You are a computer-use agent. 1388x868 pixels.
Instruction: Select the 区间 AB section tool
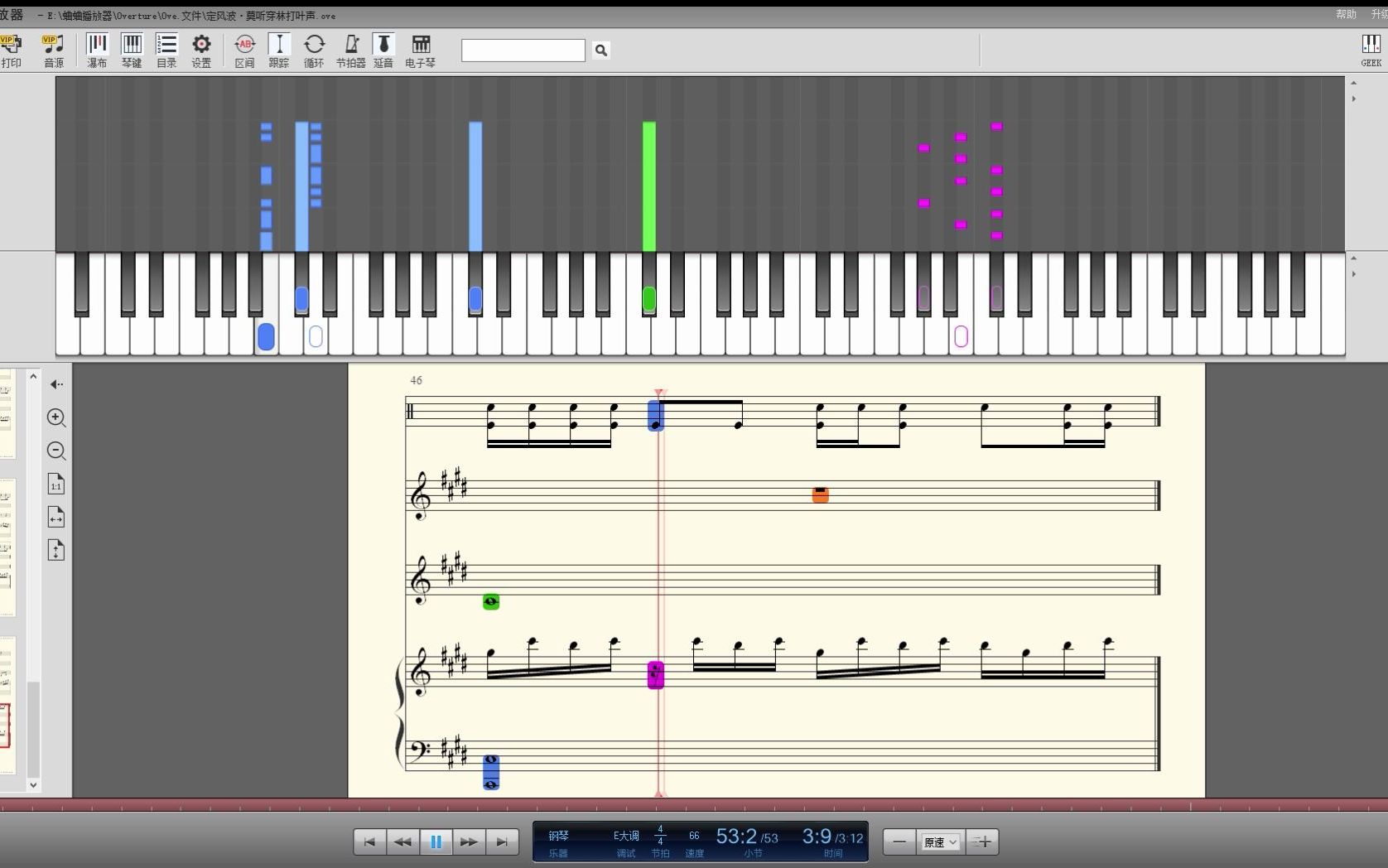tap(244, 51)
